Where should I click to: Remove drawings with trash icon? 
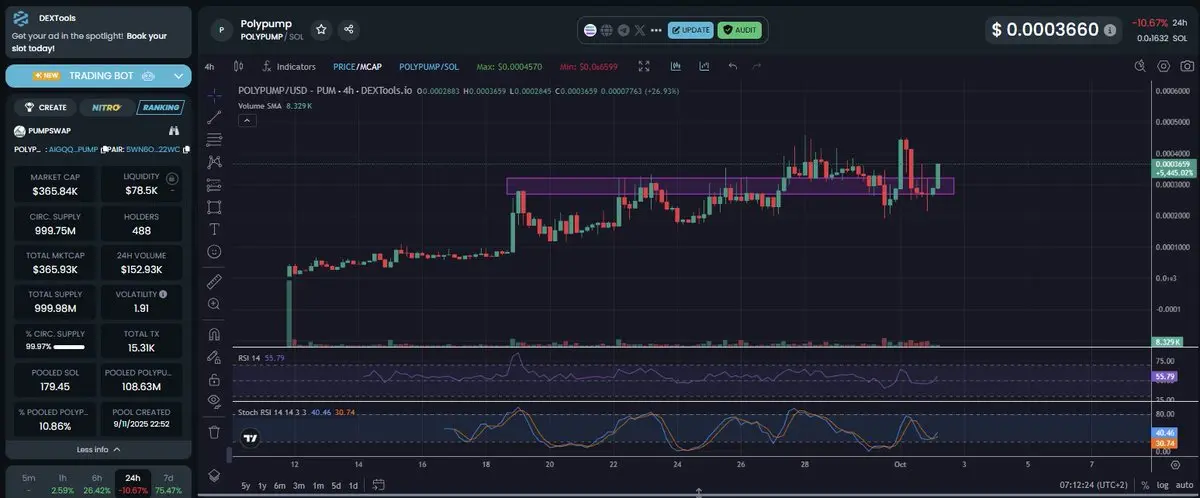point(214,432)
